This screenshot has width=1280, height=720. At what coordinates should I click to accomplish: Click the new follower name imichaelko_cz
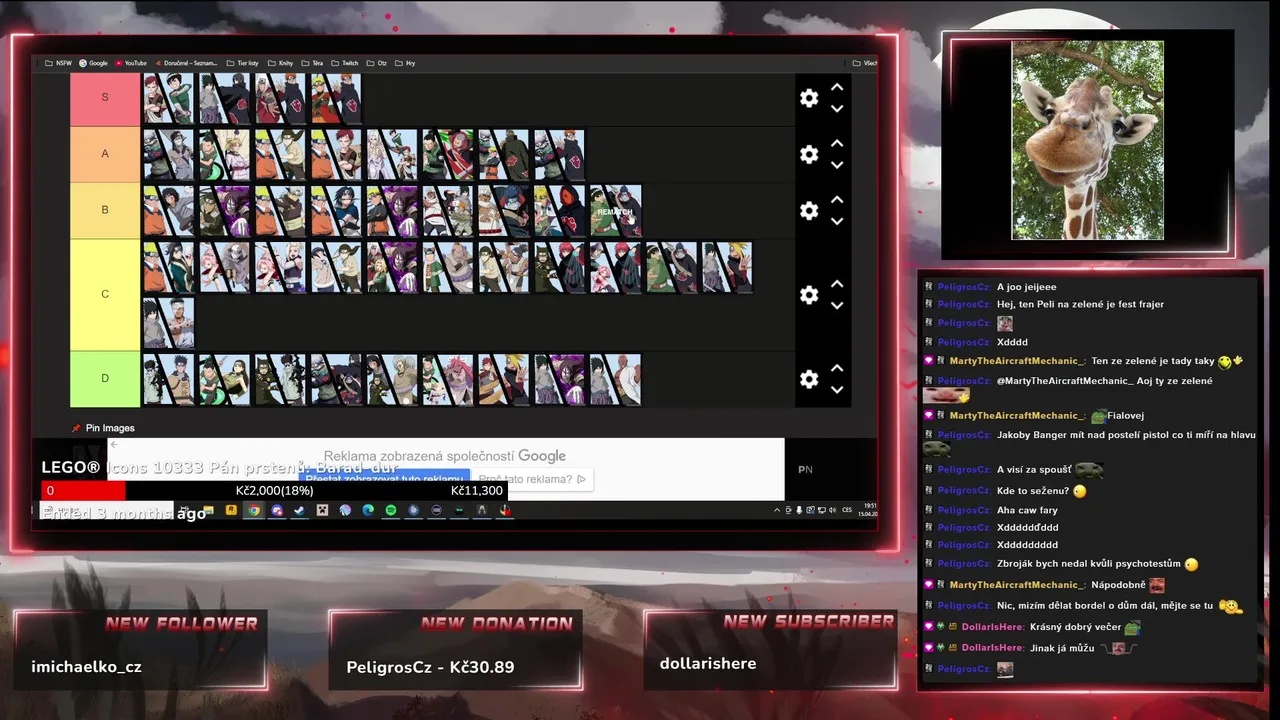pyautogui.click(x=86, y=667)
